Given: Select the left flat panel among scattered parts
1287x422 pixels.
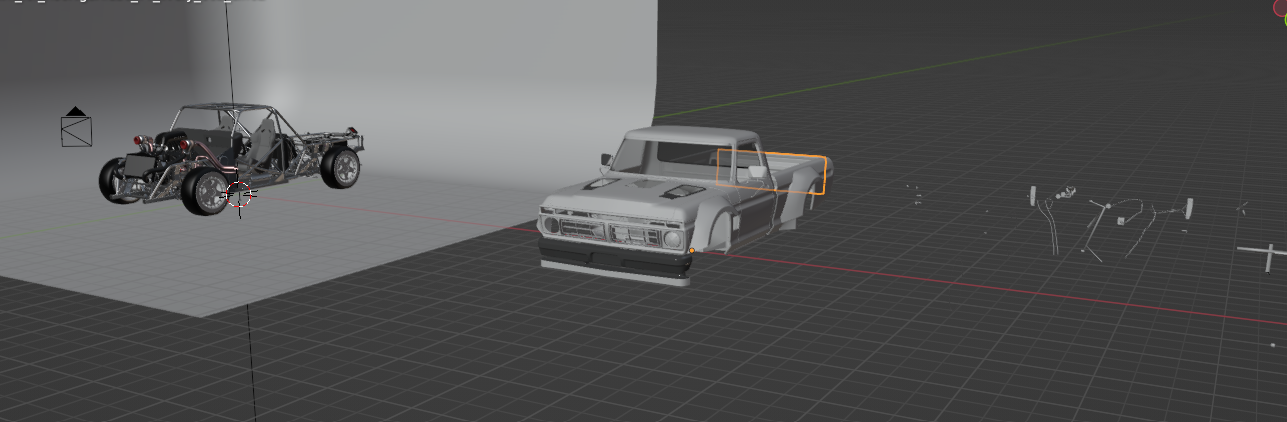Looking at the screenshot, I should (x=1033, y=196).
